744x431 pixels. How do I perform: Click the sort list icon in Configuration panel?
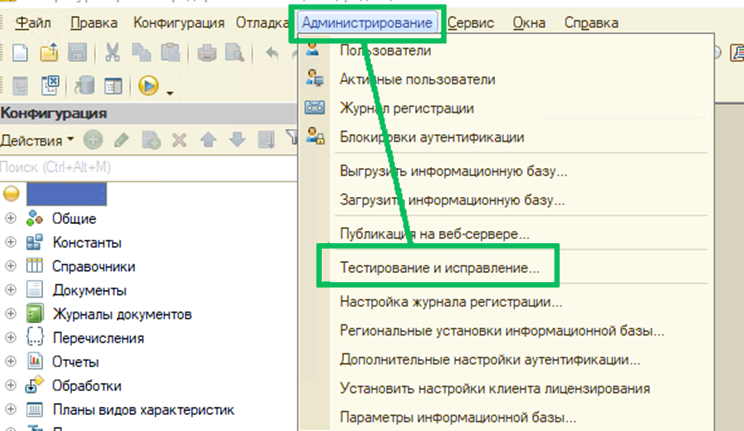pyautogui.click(x=266, y=140)
